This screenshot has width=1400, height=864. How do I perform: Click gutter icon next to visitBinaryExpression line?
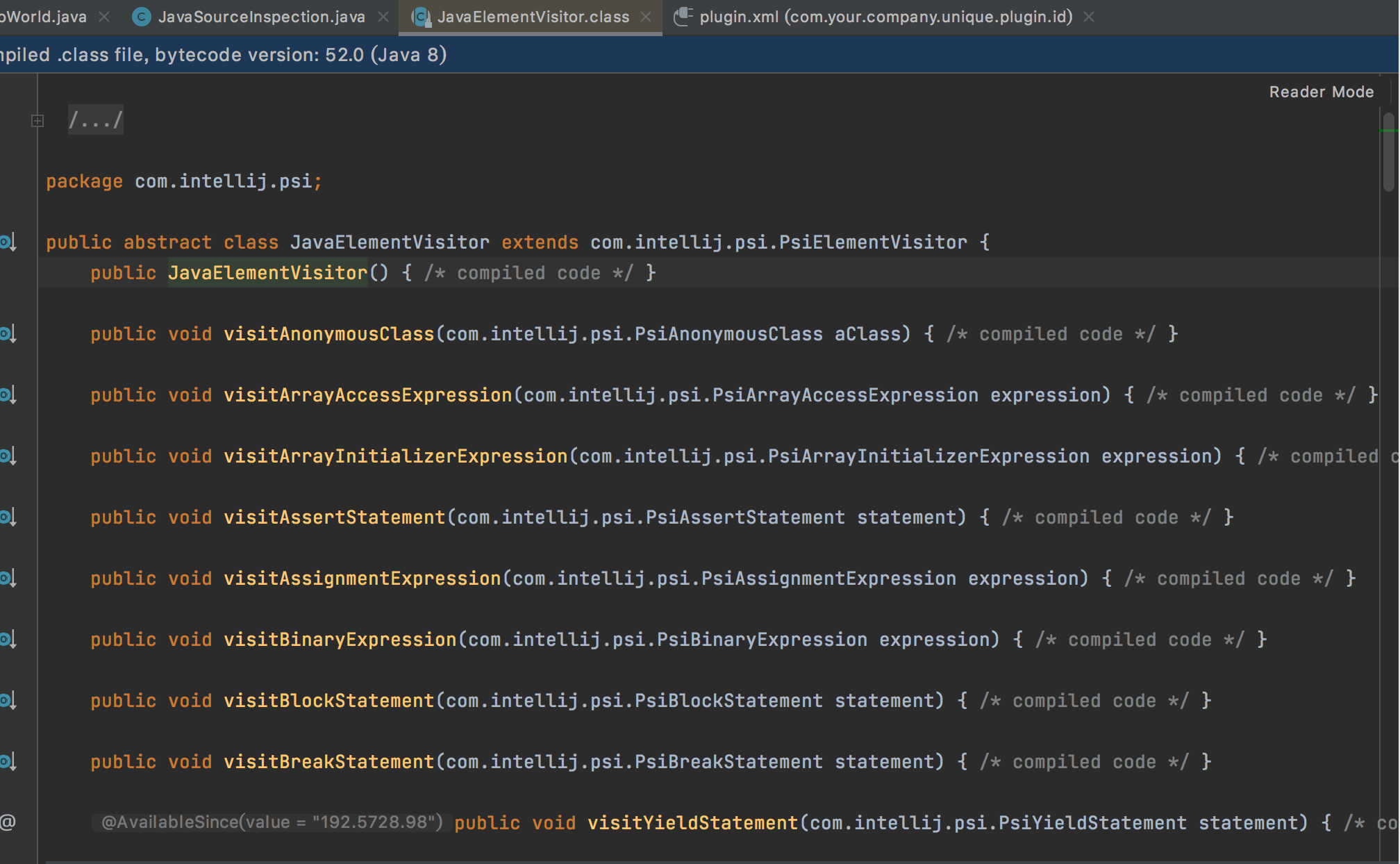[8, 640]
